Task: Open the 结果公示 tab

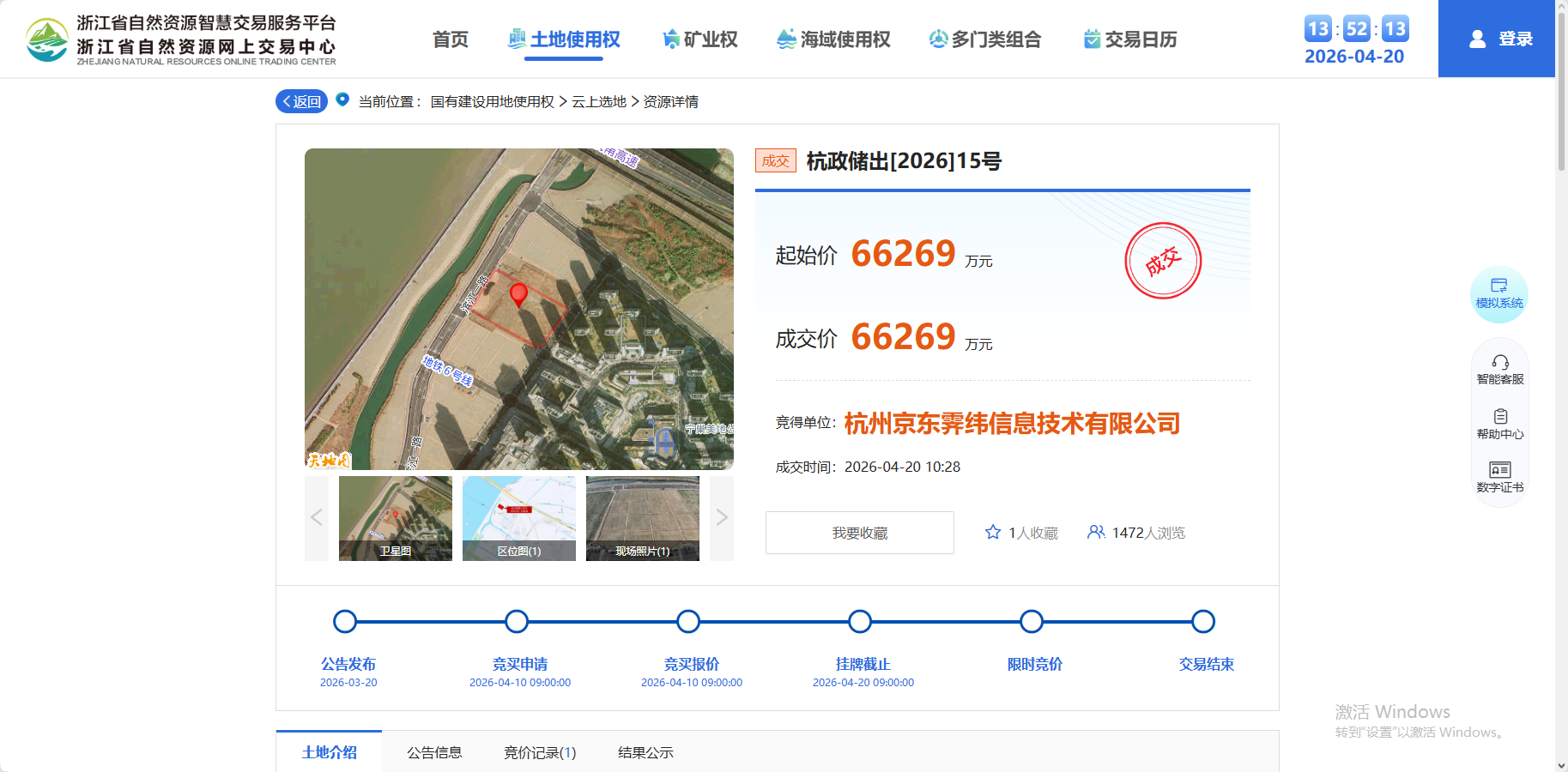Action: tap(645, 752)
